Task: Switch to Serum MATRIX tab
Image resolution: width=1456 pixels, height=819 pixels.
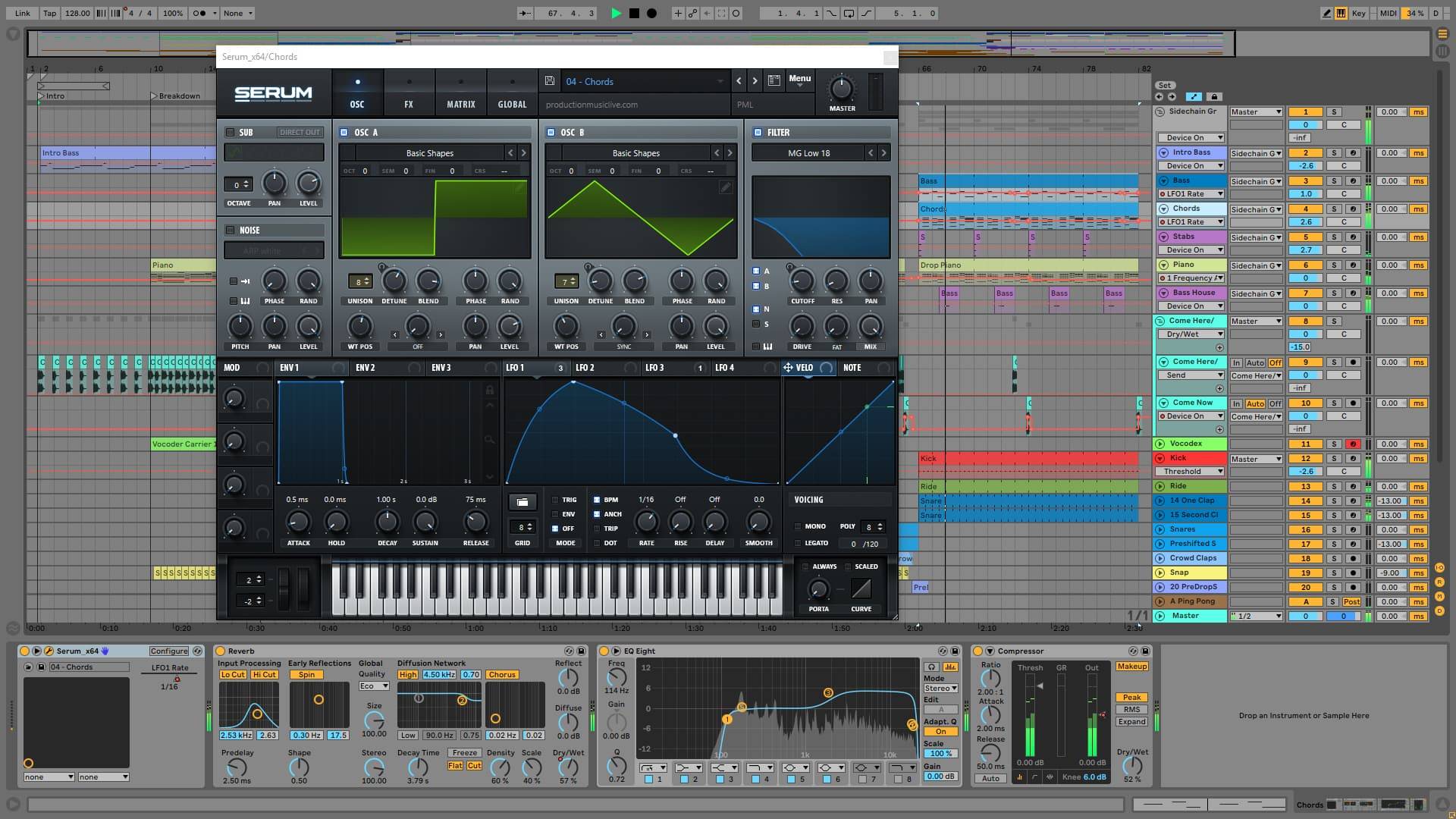Action: [460, 93]
